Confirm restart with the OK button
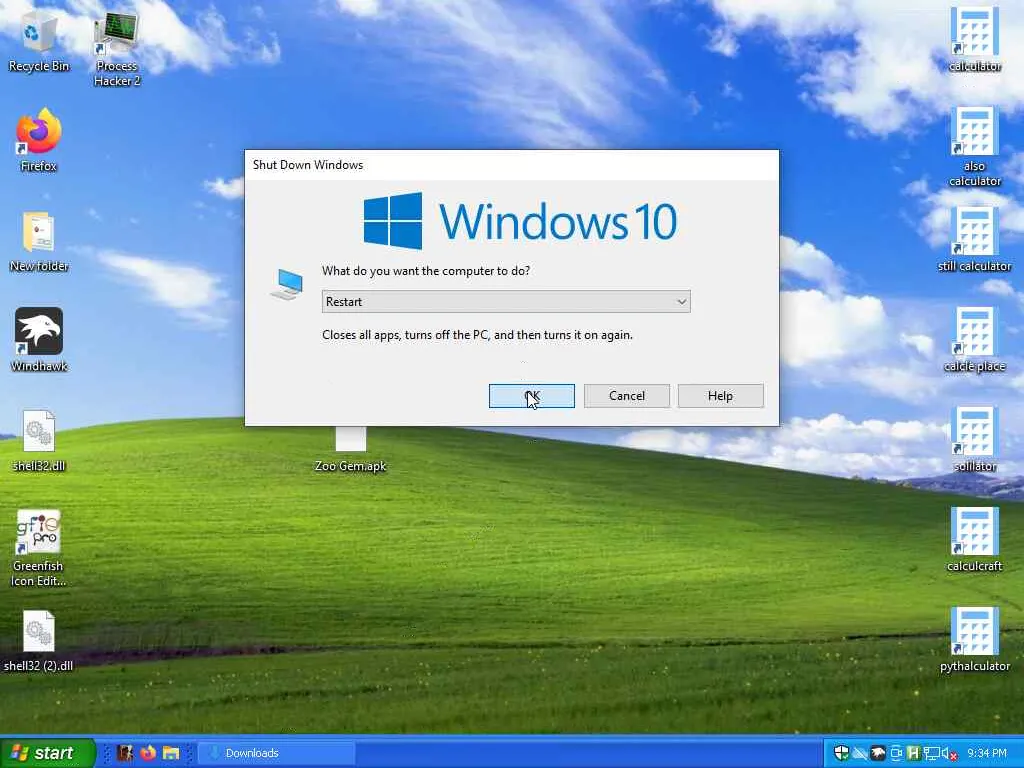Screen dimensions: 1024x768 click(x=532, y=396)
